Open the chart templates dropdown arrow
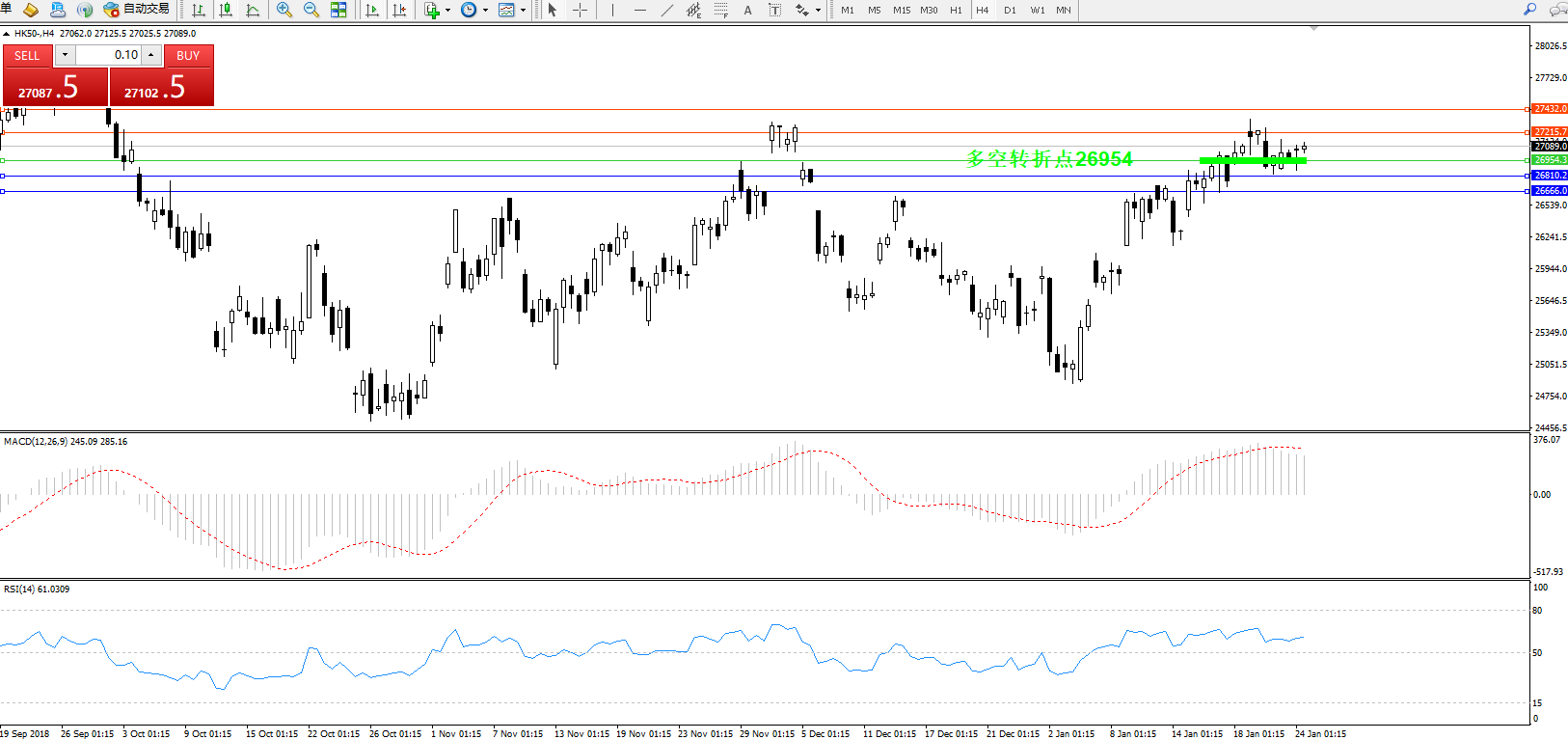Screen dimensions: 1568x740 (524, 11)
